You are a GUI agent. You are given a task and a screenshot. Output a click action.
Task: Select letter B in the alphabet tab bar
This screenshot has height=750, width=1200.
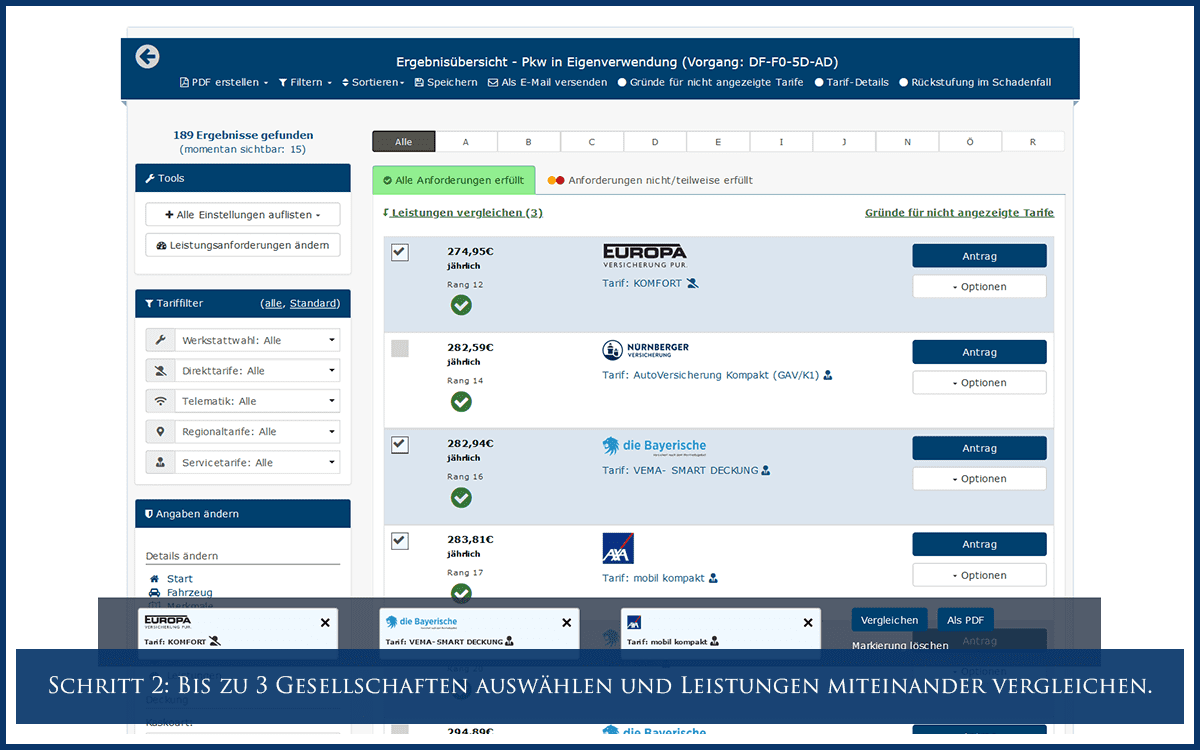[x=529, y=141]
